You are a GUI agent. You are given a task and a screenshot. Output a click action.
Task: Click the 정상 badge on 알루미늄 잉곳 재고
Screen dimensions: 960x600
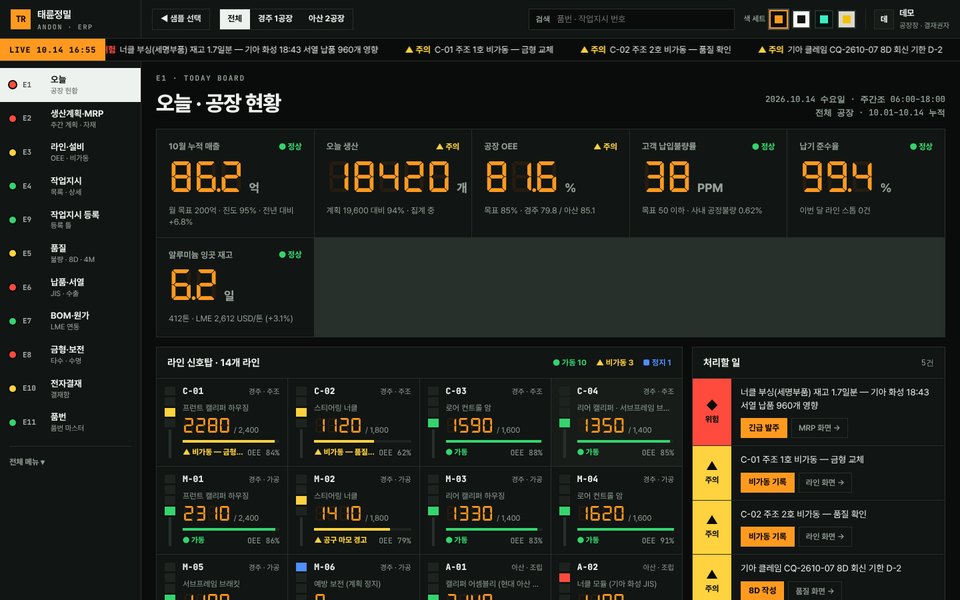click(x=290, y=254)
